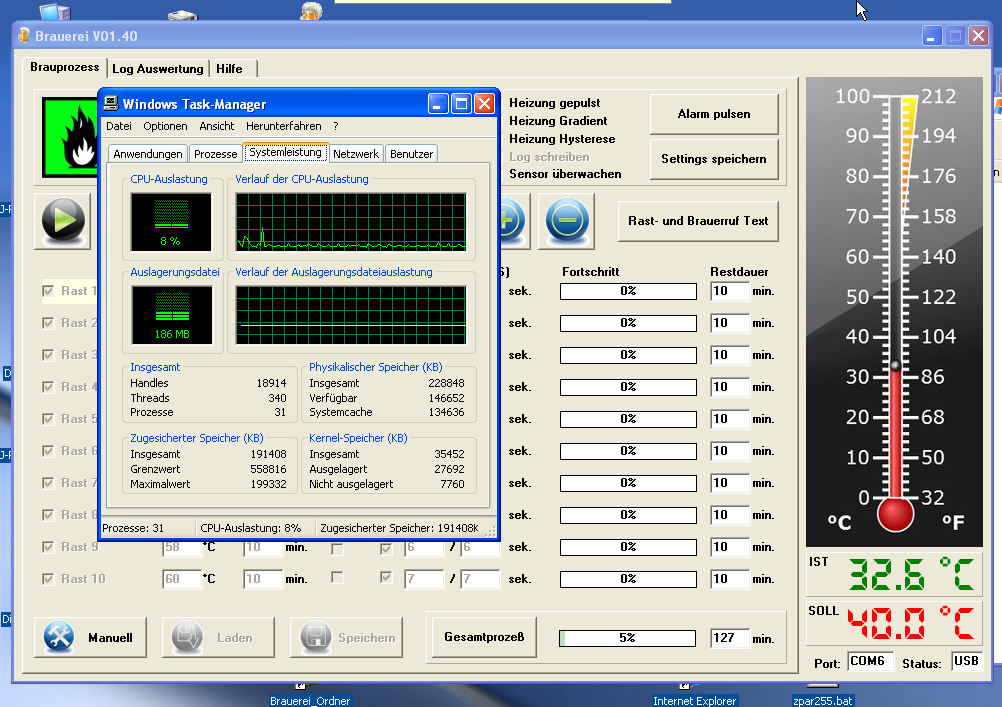Open the Ansicht menu in Task-Manager
This screenshot has height=707, width=1002.
(217, 127)
